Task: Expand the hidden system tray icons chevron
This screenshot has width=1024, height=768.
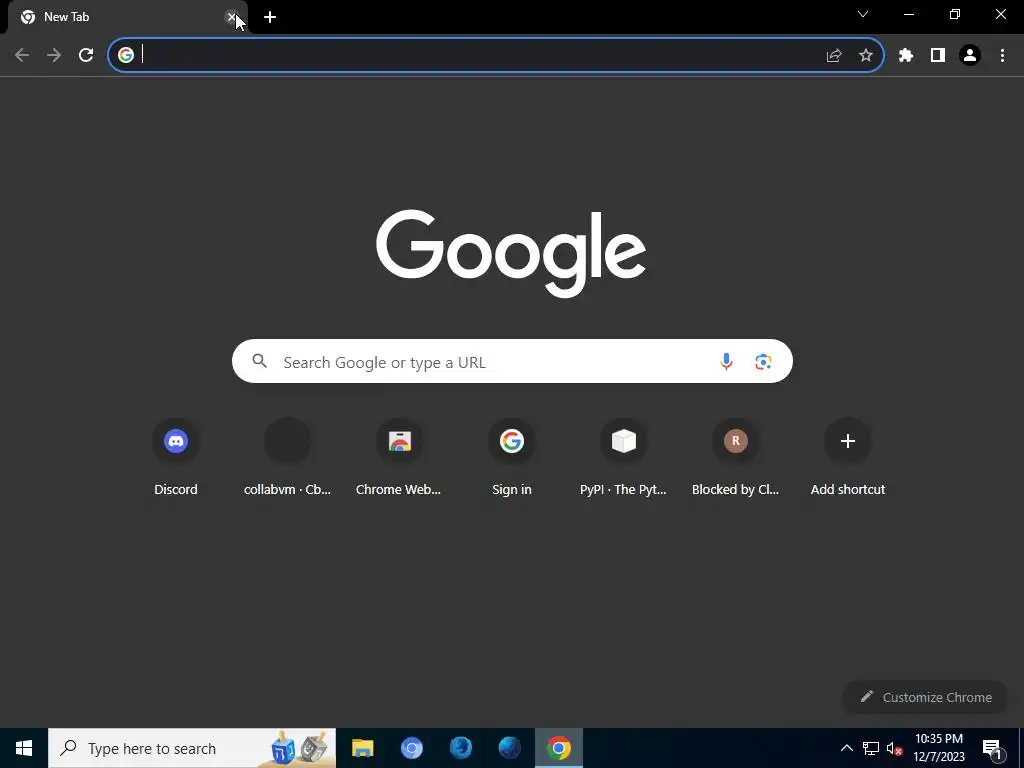Action: tap(846, 748)
